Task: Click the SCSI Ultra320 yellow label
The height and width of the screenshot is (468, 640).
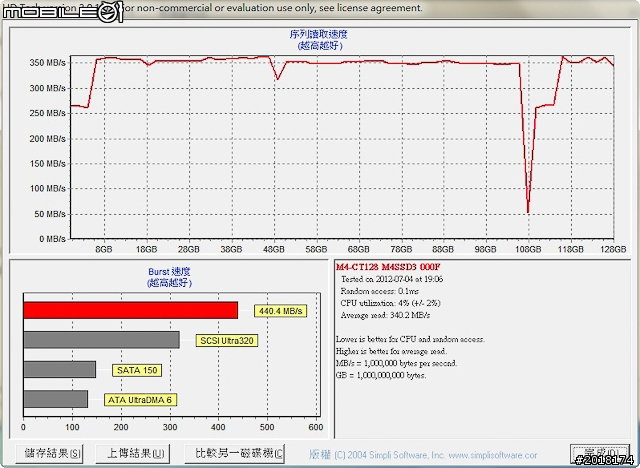Action: click(226, 341)
